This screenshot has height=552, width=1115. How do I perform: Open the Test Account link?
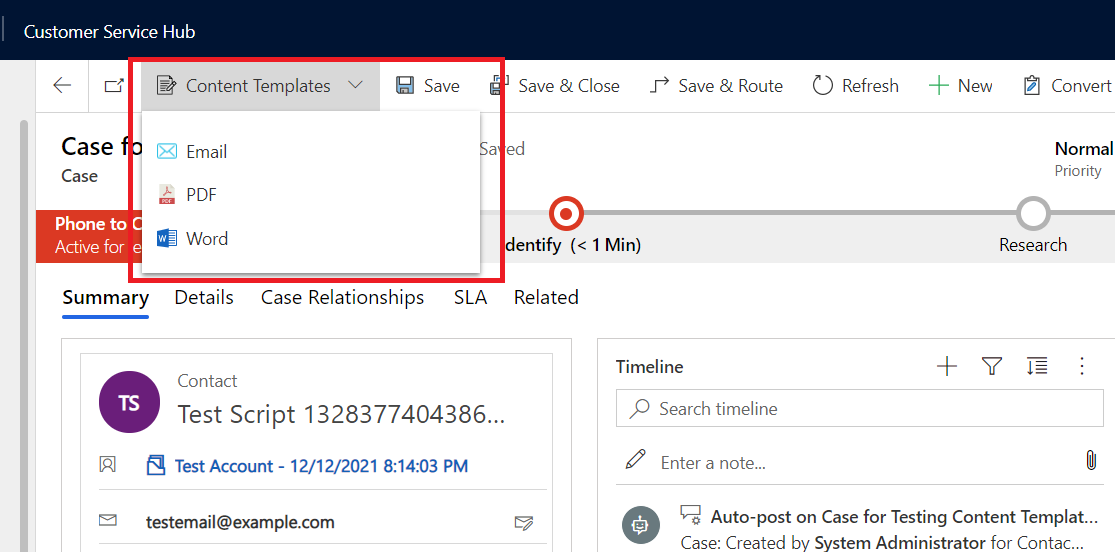[320, 466]
